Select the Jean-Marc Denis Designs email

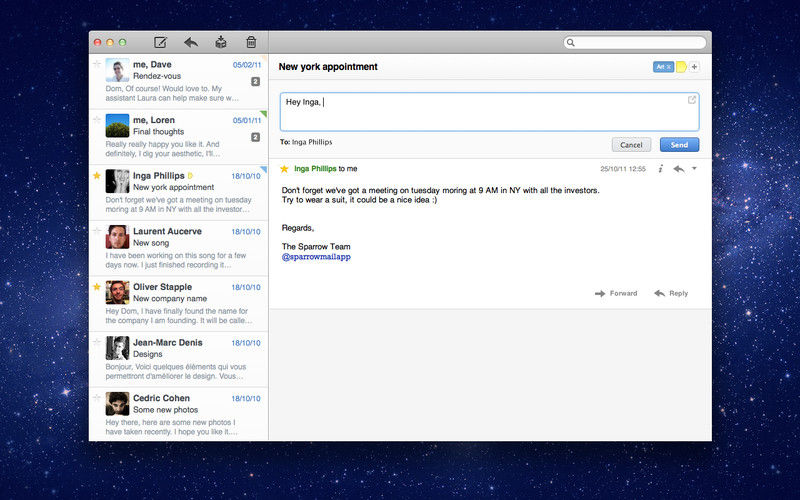[179, 359]
